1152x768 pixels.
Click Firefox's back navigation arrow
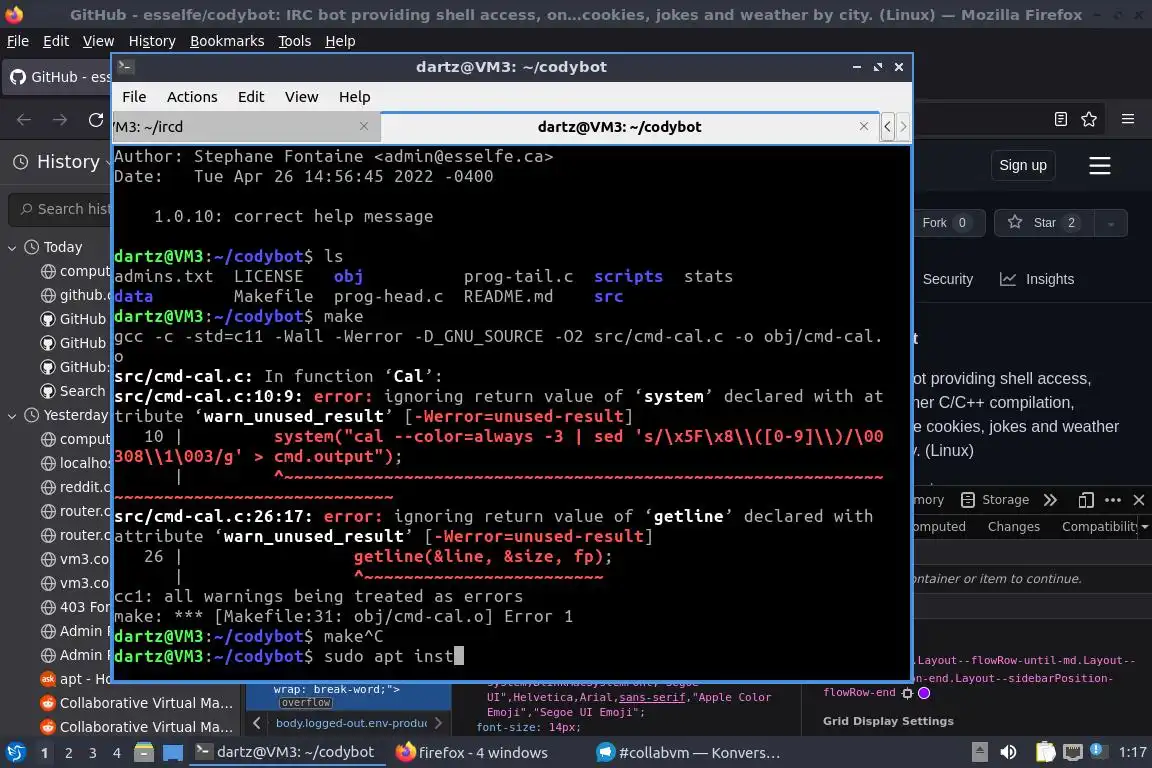(24, 120)
